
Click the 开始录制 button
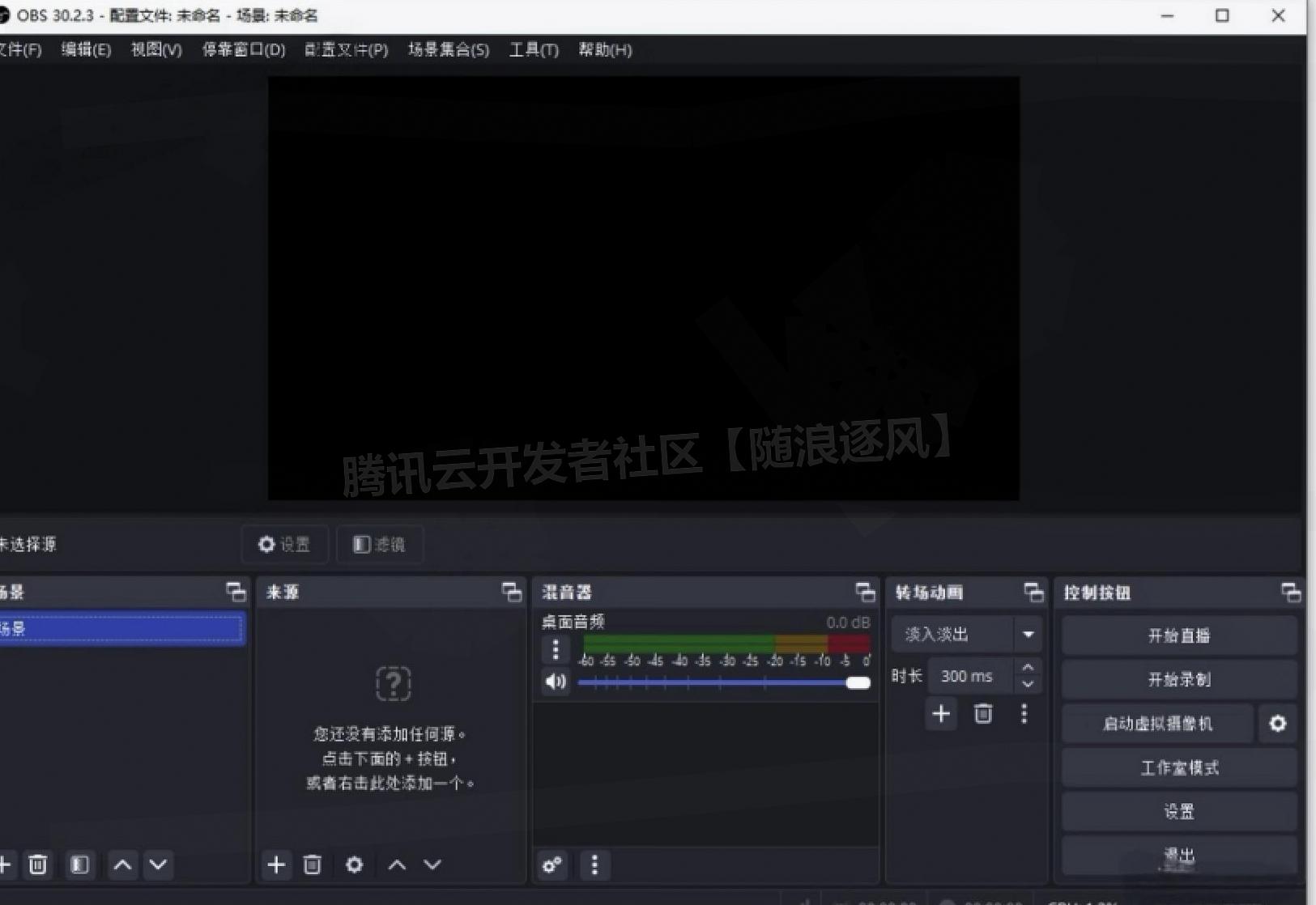pos(1179,679)
